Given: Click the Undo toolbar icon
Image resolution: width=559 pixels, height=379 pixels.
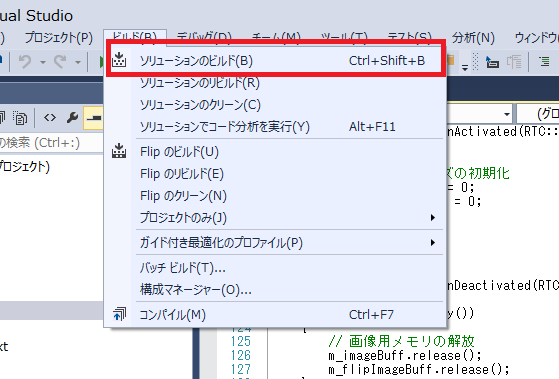Looking at the screenshot, I should [x=25, y=62].
